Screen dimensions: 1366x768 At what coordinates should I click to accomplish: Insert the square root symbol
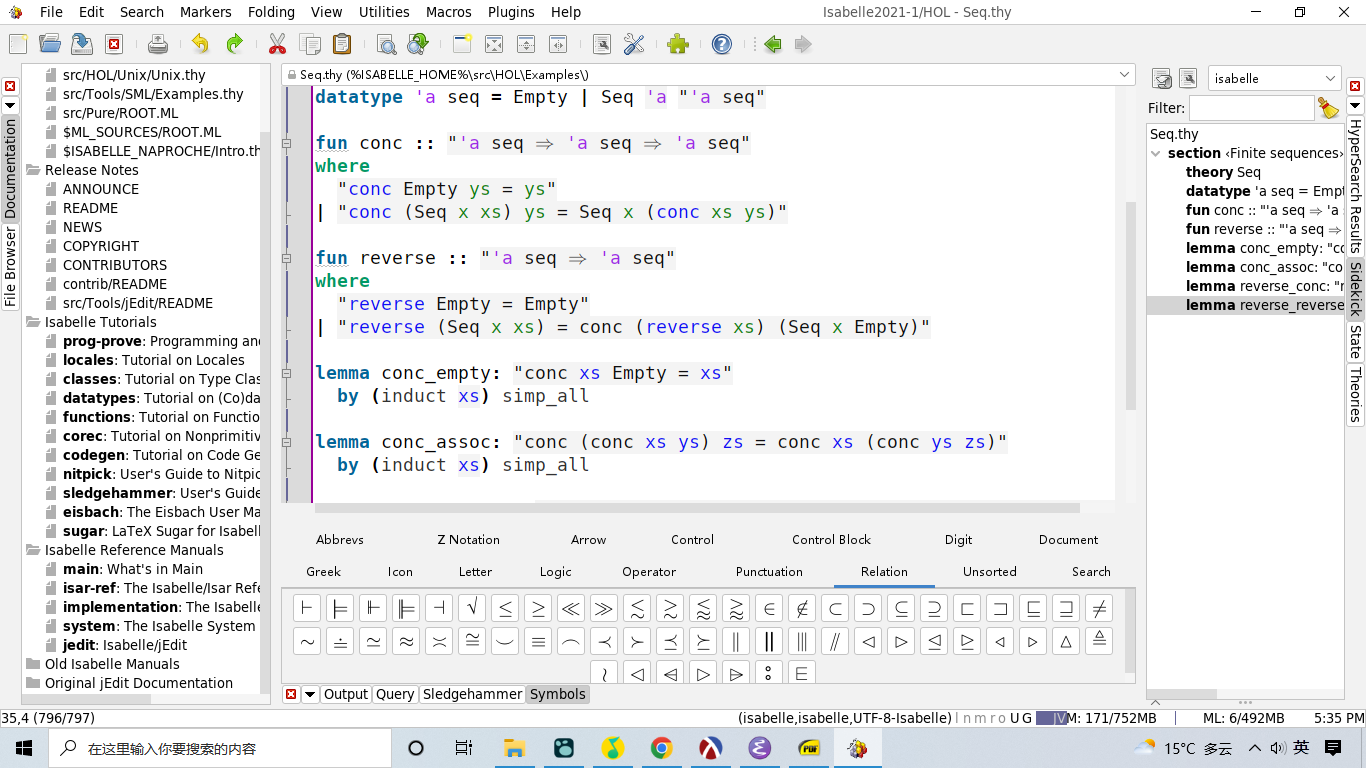pyautogui.click(x=472, y=608)
